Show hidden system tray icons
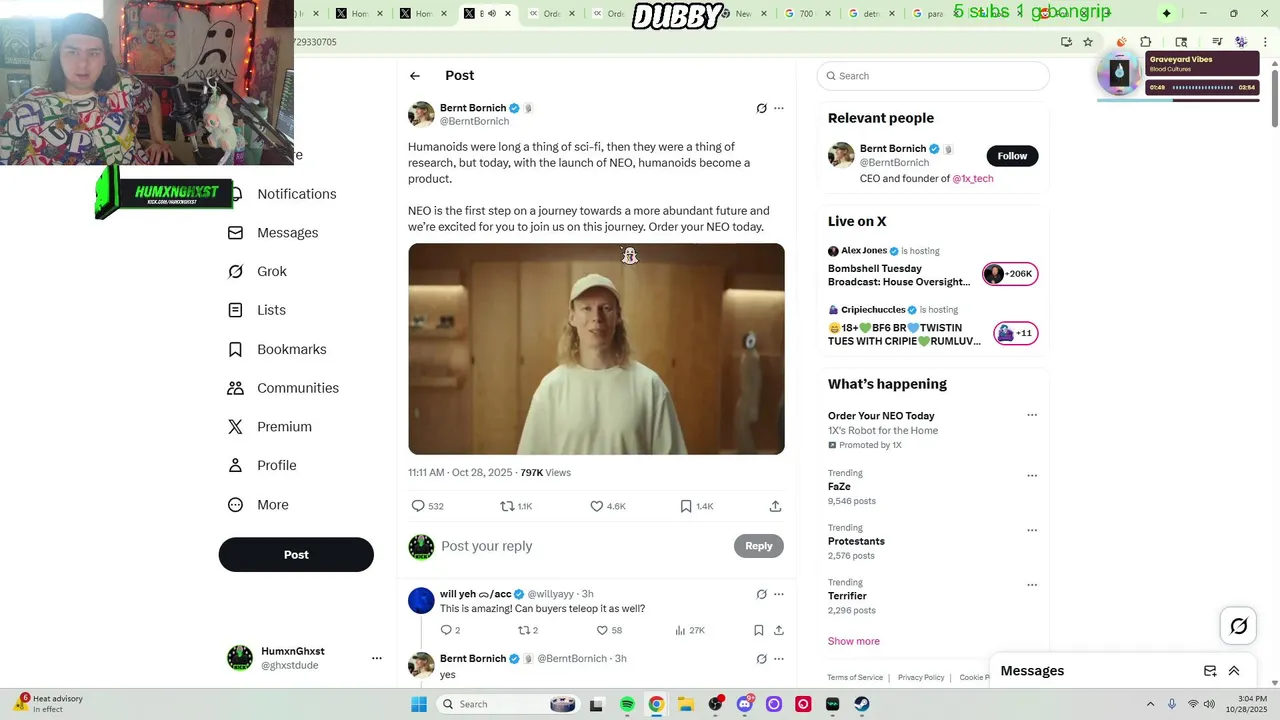Viewport: 1280px width, 720px height. pos(1150,704)
